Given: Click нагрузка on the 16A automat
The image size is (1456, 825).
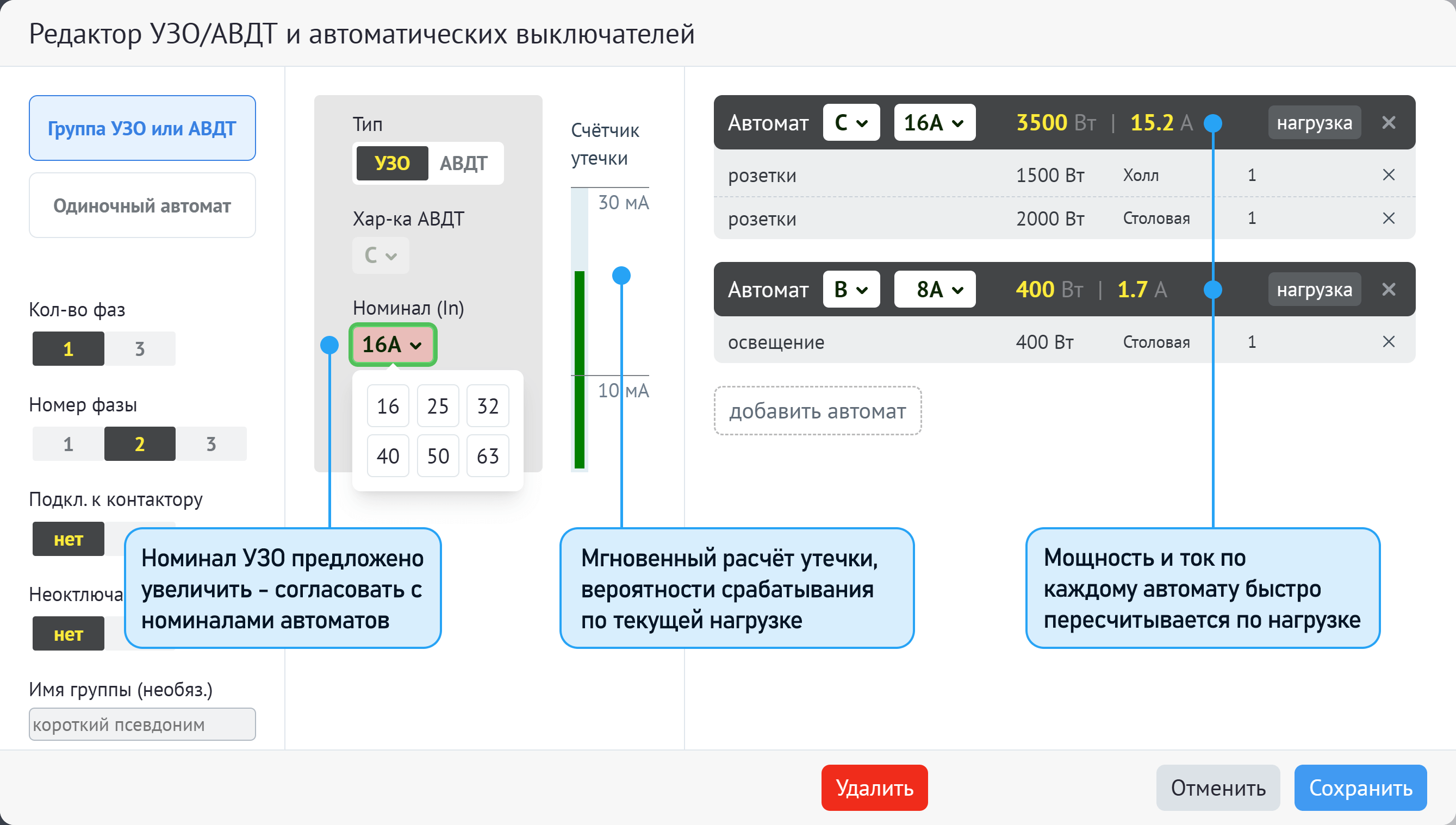Looking at the screenshot, I should point(1314,122).
